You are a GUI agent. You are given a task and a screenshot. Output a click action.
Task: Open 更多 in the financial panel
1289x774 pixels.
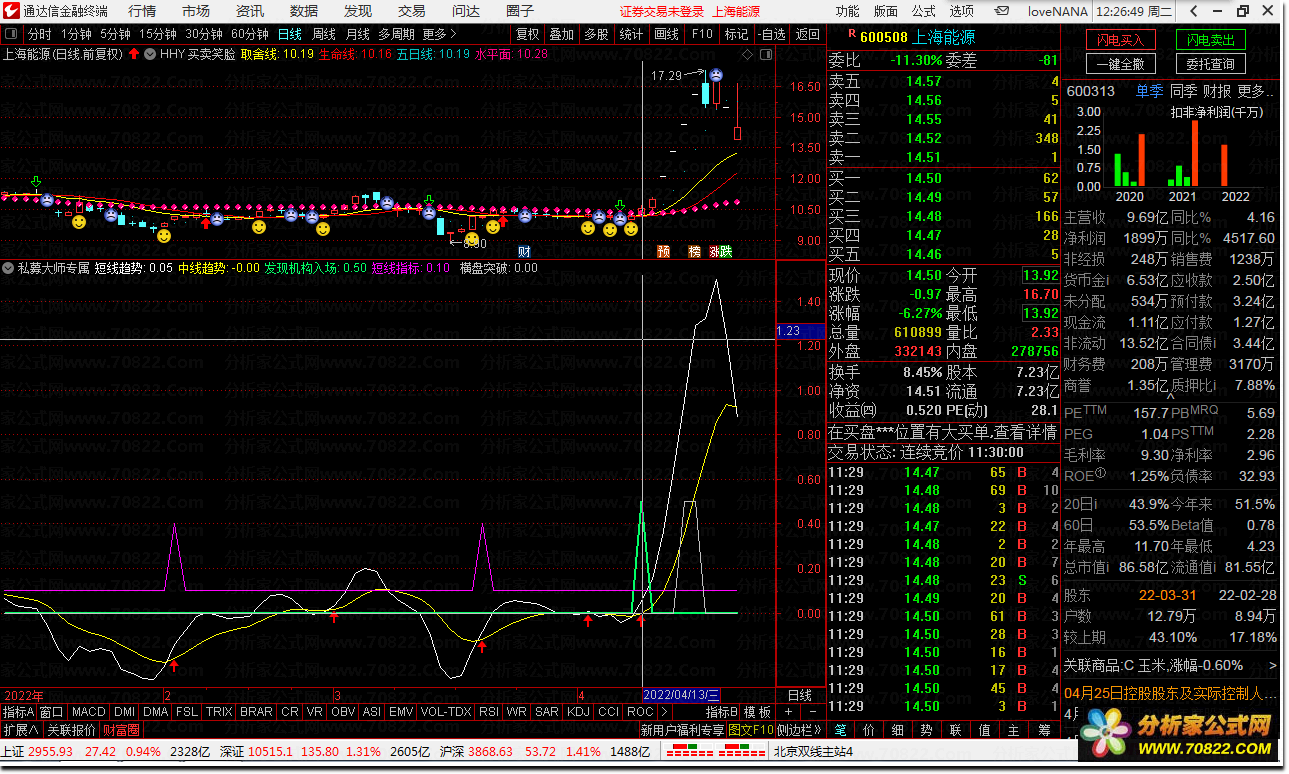coord(1255,91)
